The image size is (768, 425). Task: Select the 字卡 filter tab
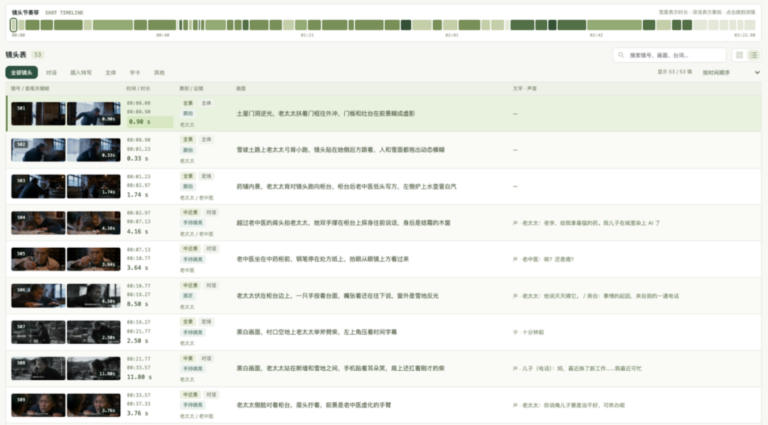pyautogui.click(x=135, y=72)
